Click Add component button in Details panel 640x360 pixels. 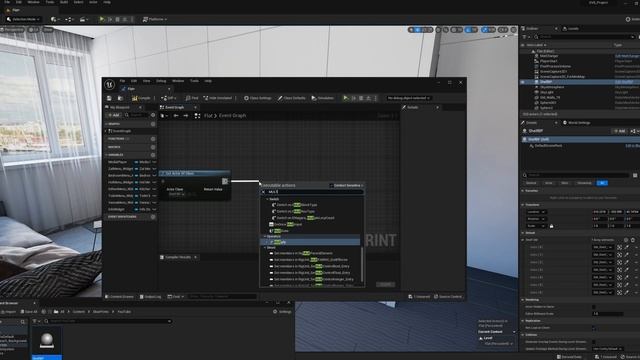point(619,131)
